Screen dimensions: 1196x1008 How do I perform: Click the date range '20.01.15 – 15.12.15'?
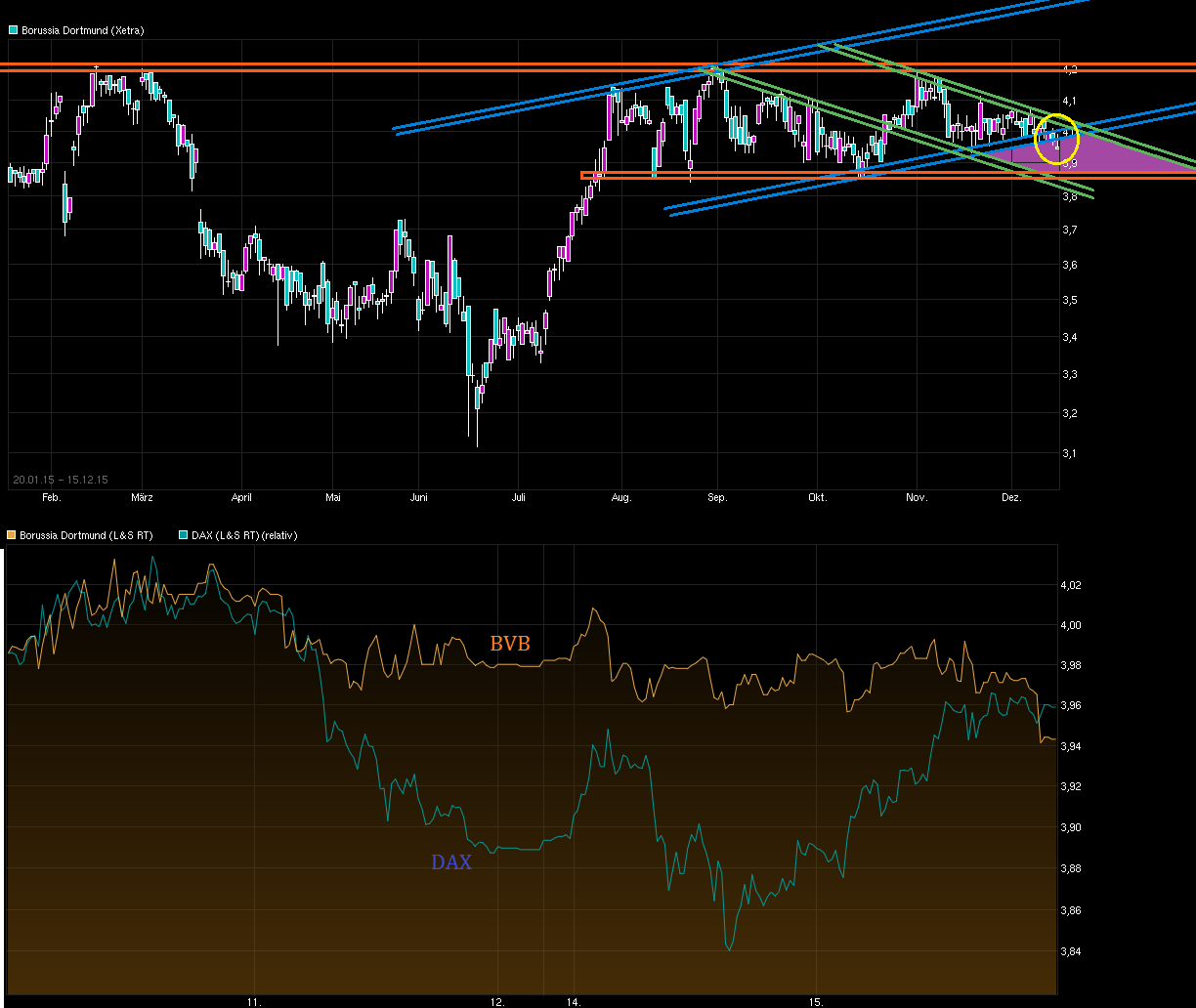tap(61, 480)
